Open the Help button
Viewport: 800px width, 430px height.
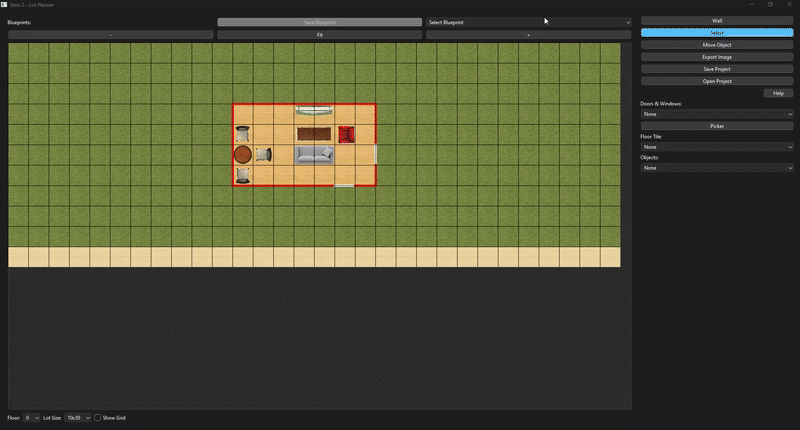[778, 93]
